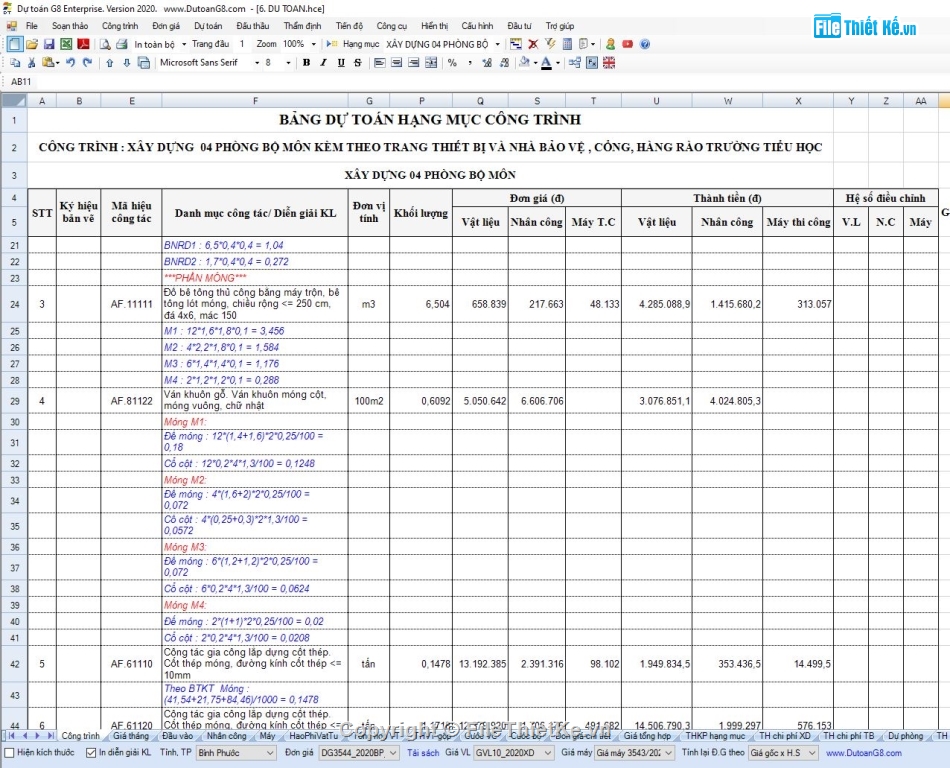Center align the cell text

(x=397, y=62)
